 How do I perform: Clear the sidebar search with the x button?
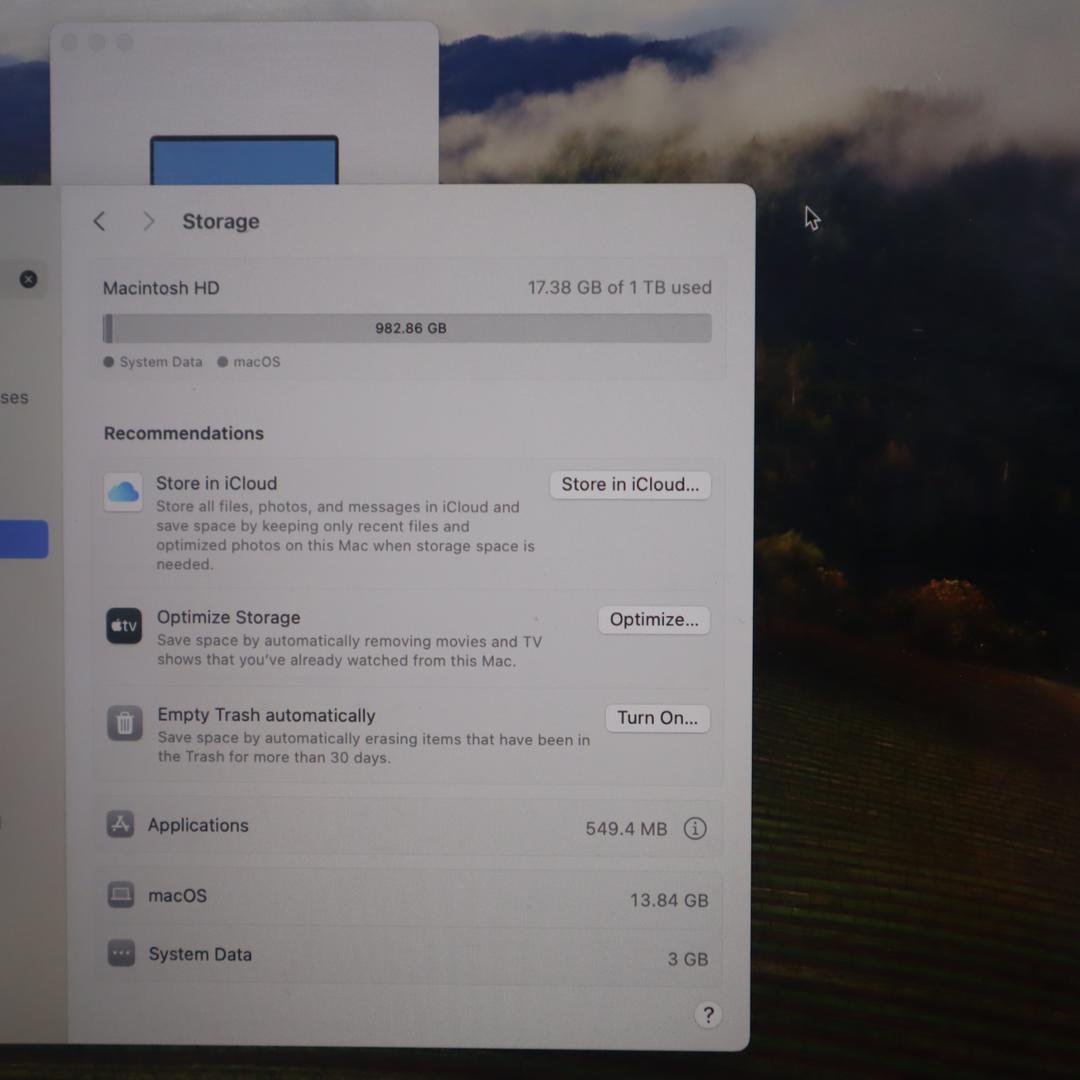click(x=29, y=279)
